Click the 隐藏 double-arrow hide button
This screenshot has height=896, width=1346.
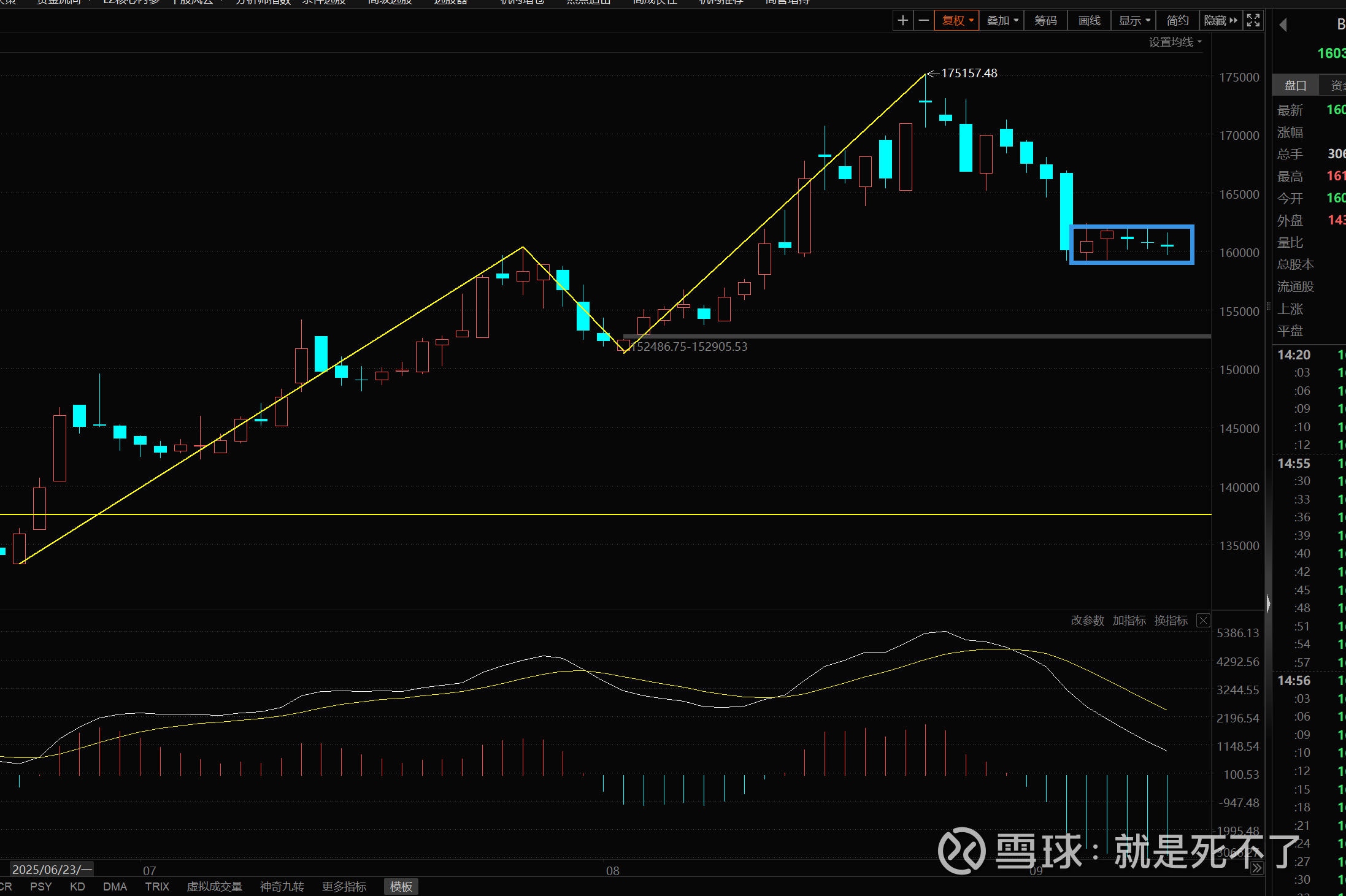(1220, 20)
